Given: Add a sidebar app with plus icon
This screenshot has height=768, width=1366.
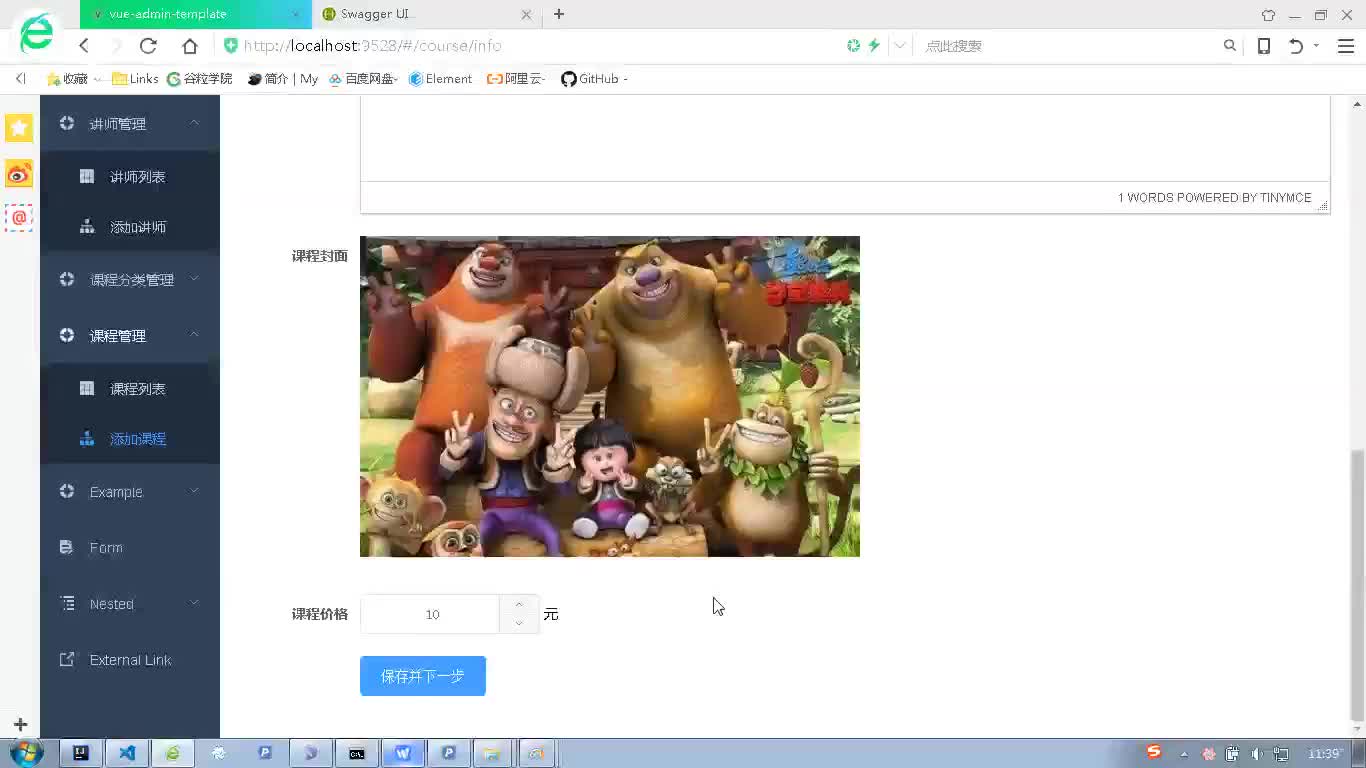Looking at the screenshot, I should pyautogui.click(x=20, y=724).
